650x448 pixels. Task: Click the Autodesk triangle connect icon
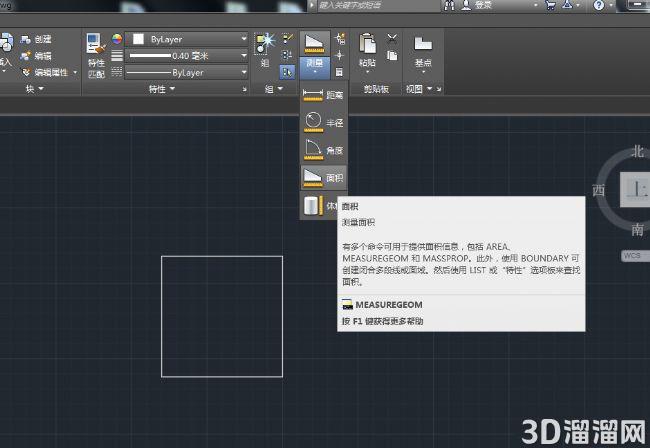tap(567, 5)
